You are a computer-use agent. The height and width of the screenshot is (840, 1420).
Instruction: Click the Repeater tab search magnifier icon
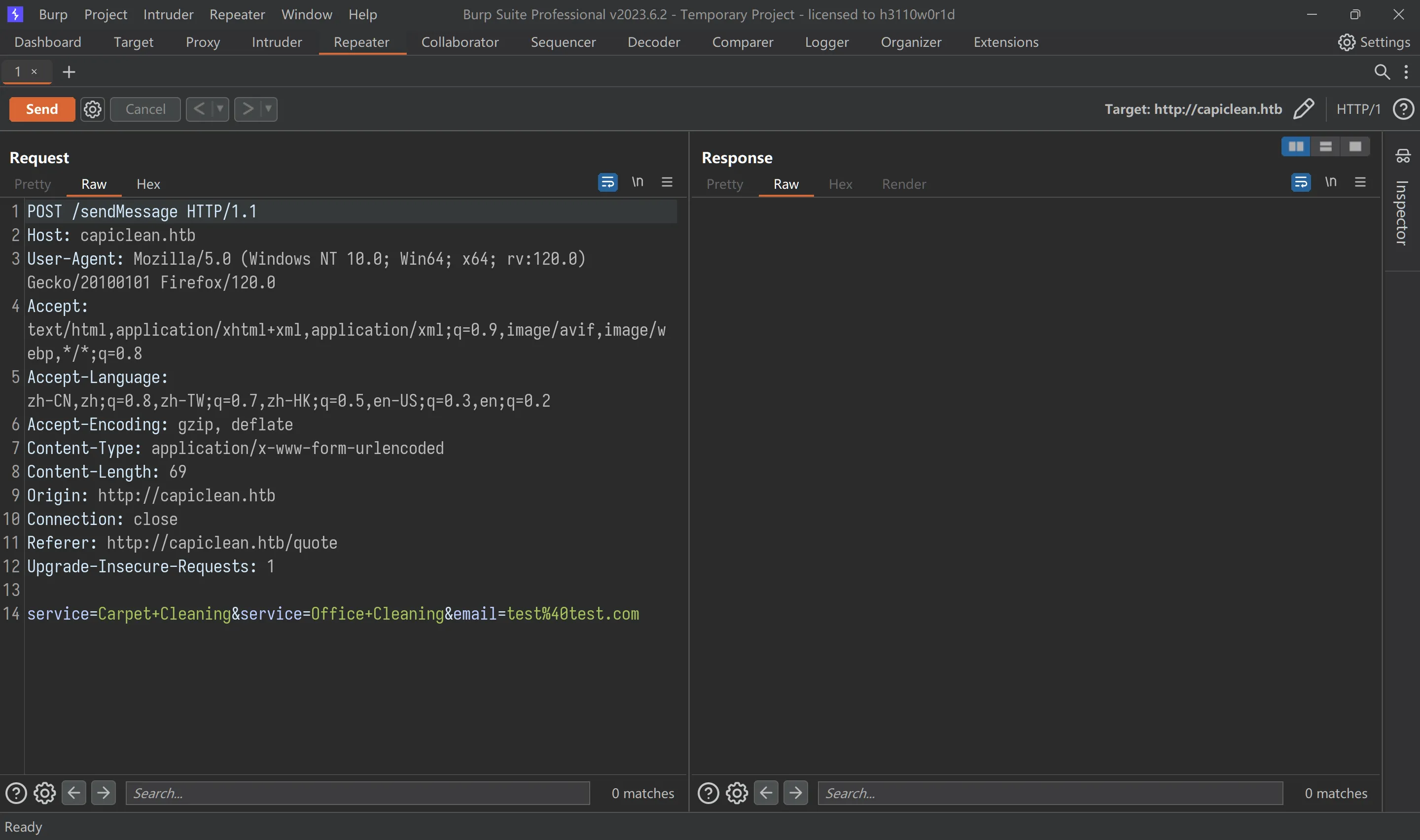1382,72
